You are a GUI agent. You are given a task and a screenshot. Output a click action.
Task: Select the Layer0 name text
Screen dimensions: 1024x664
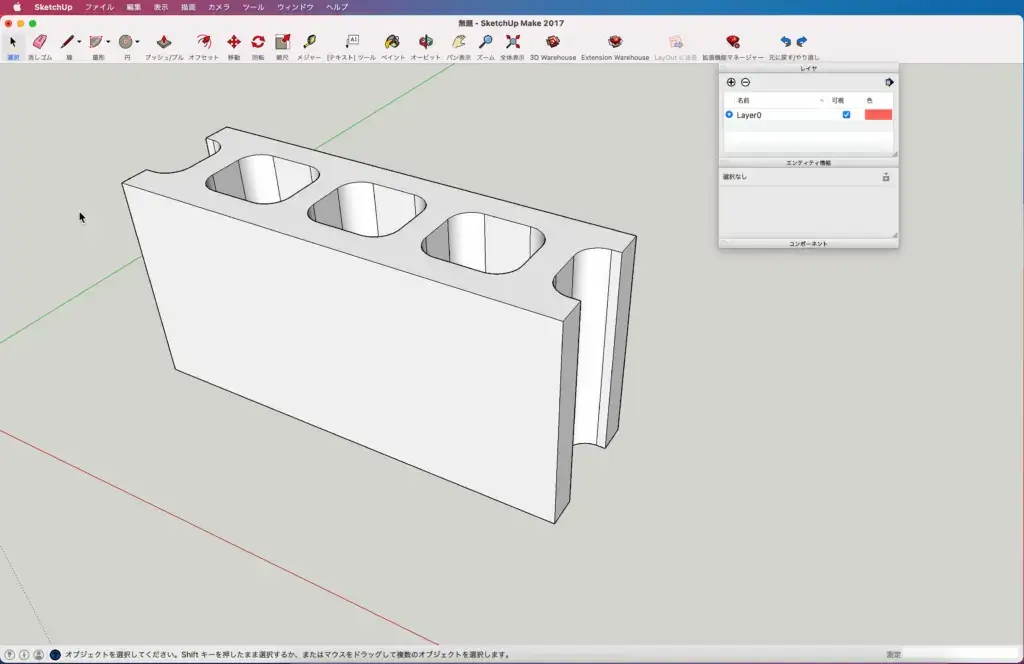749,115
